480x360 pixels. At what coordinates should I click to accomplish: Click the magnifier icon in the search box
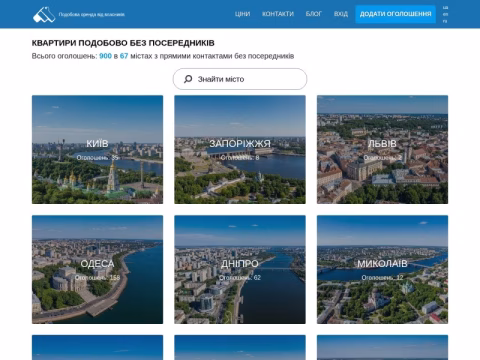coord(188,79)
